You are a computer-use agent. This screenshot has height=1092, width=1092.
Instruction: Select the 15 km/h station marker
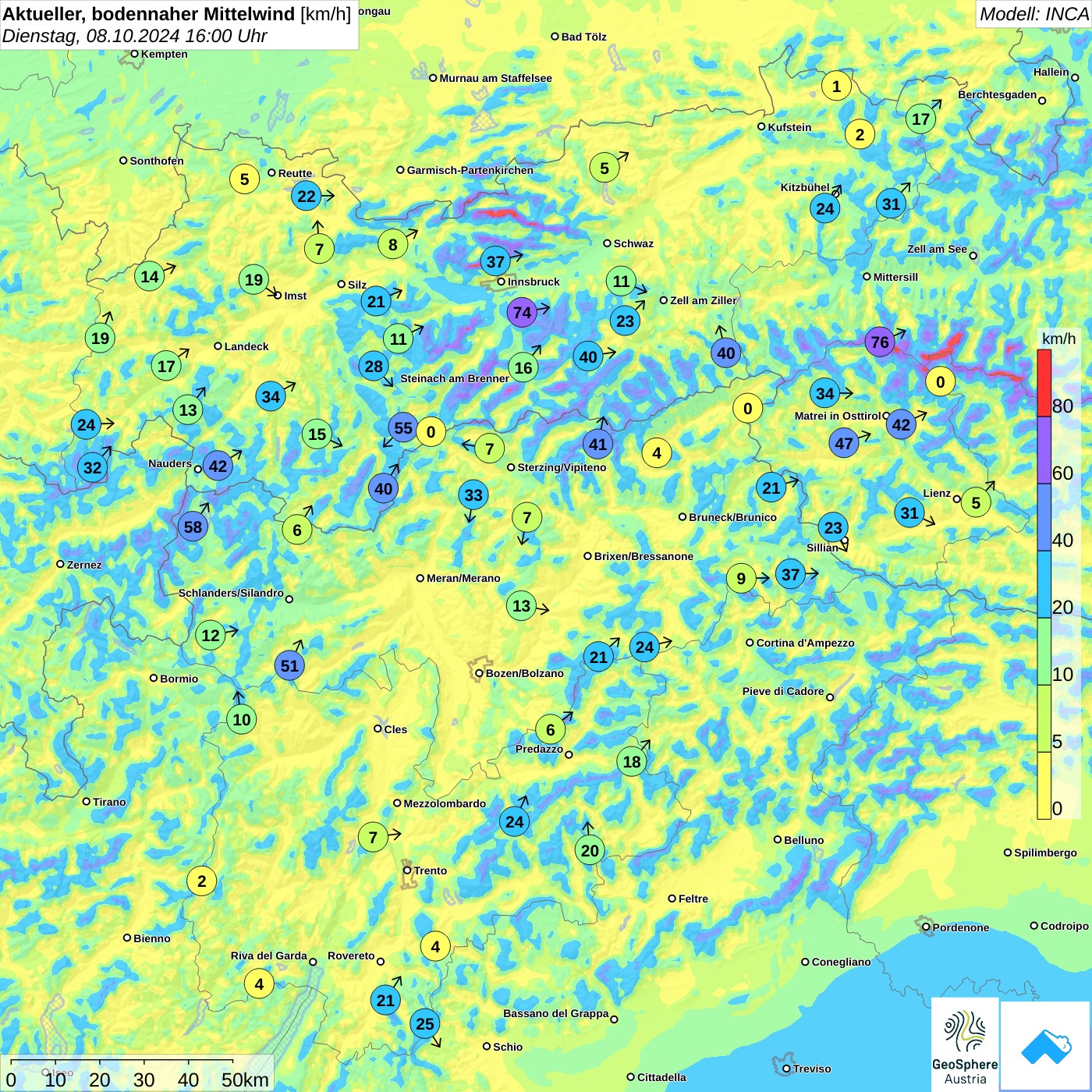pos(317,434)
